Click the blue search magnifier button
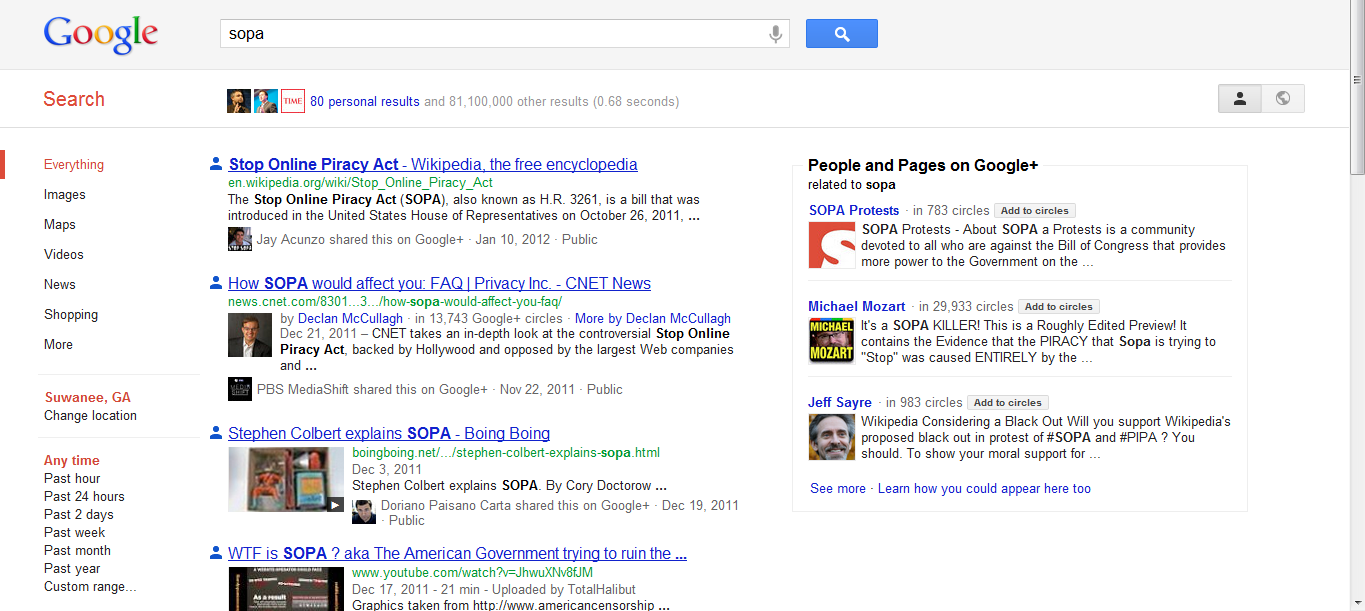This screenshot has width=1365, height=611. point(842,34)
